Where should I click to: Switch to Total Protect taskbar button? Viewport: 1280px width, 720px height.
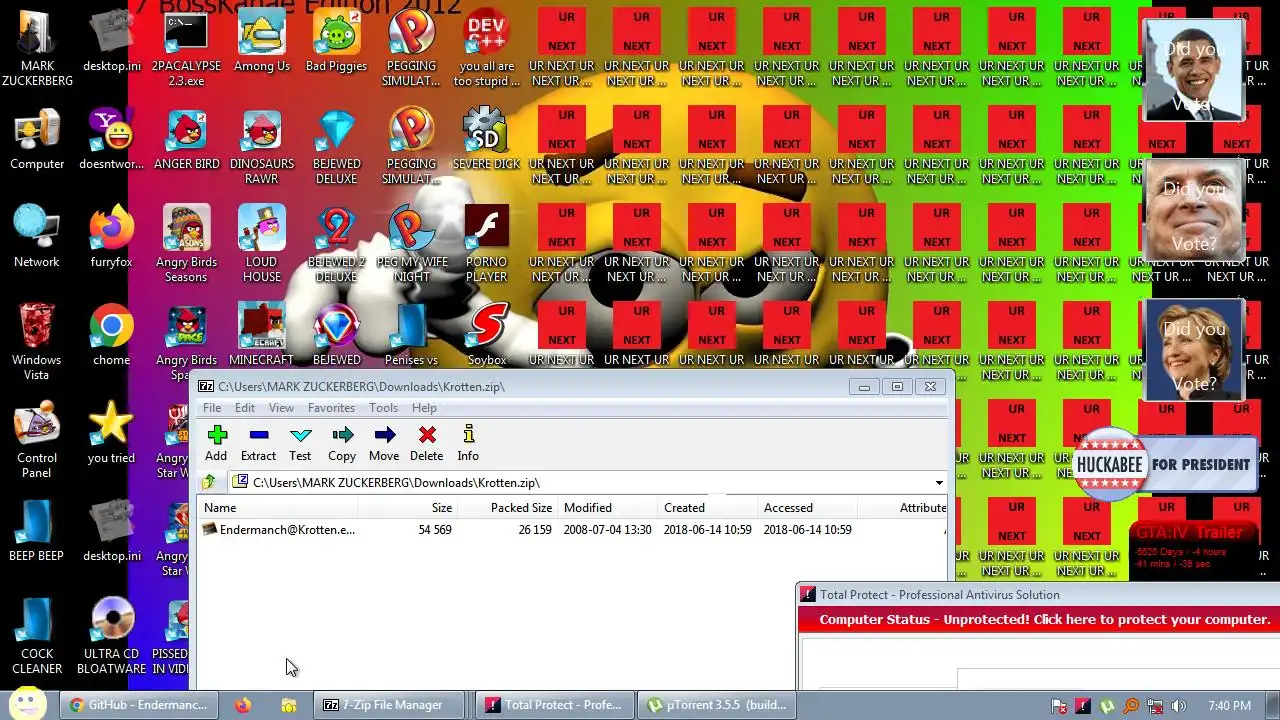tap(555, 705)
